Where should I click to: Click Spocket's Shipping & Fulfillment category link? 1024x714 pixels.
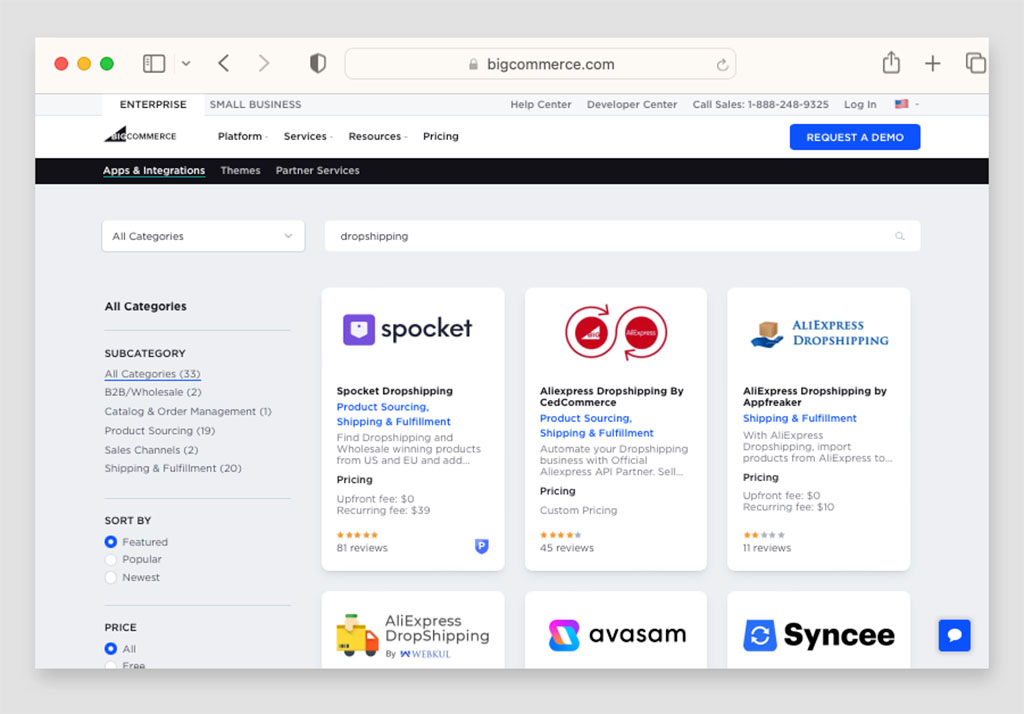tap(394, 422)
